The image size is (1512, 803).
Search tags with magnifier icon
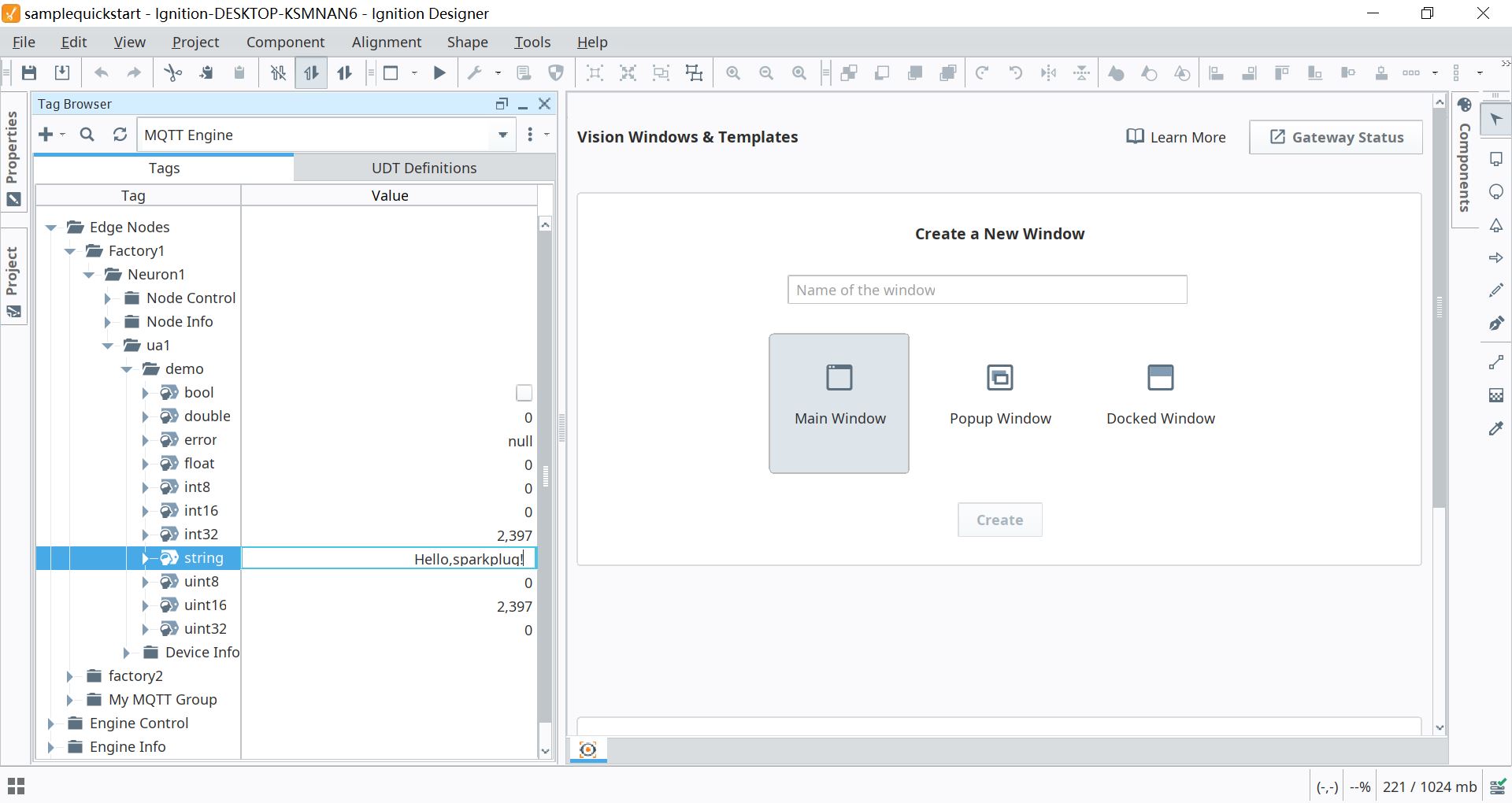87,135
